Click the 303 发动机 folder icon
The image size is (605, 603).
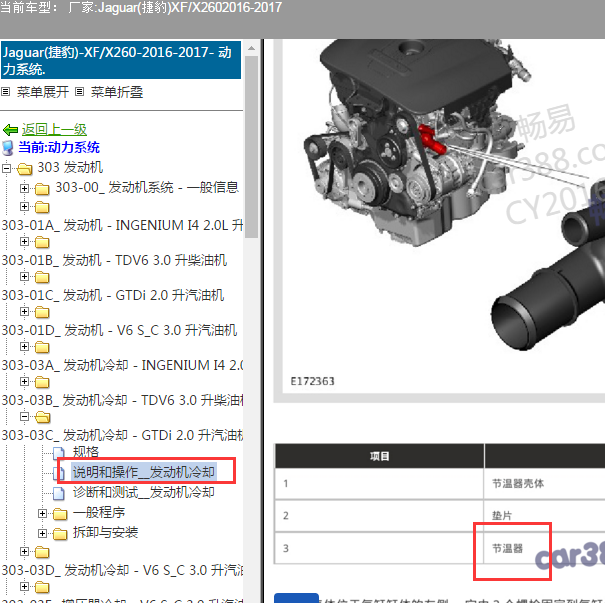point(25,168)
